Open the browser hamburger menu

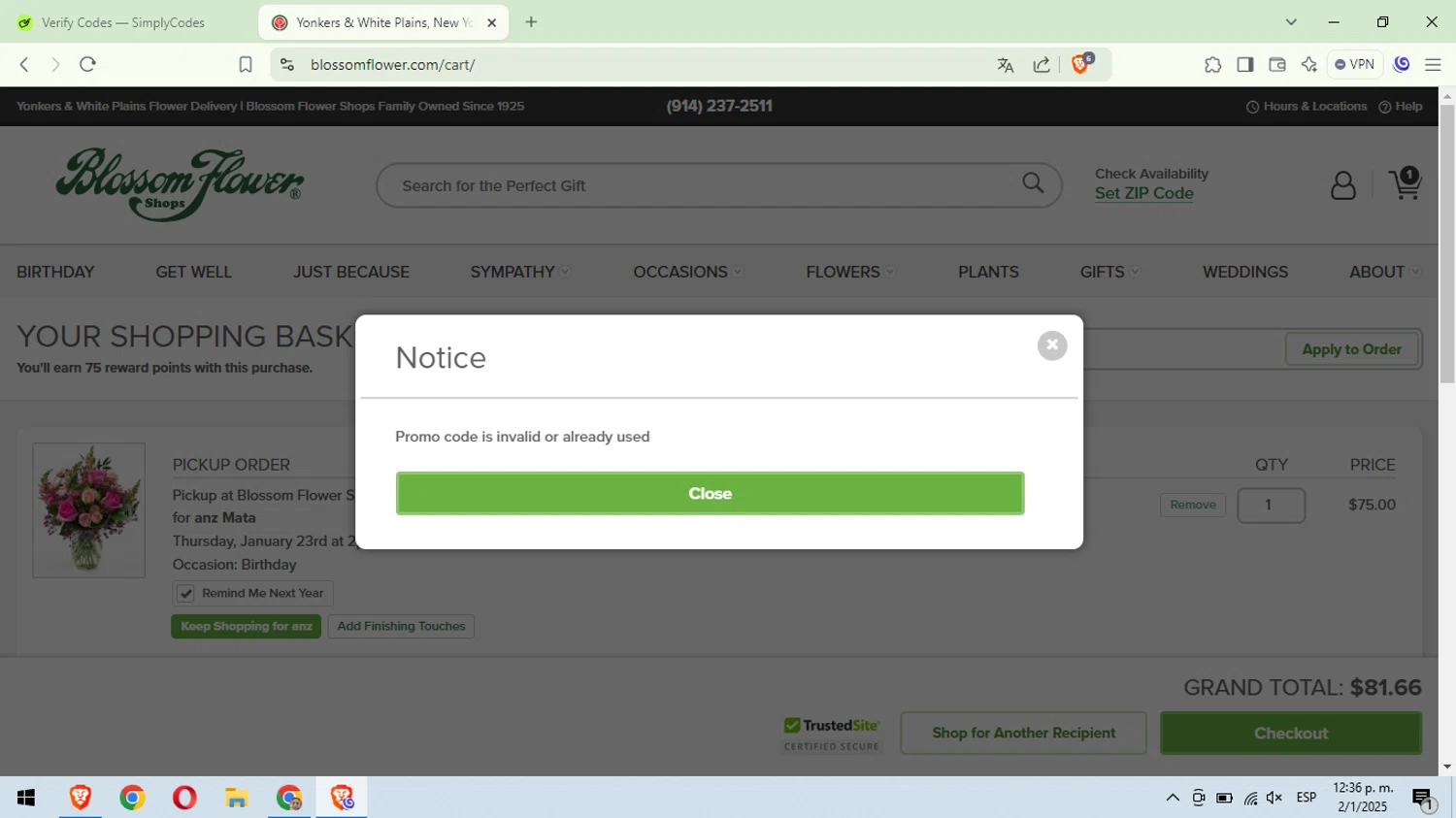click(x=1433, y=64)
